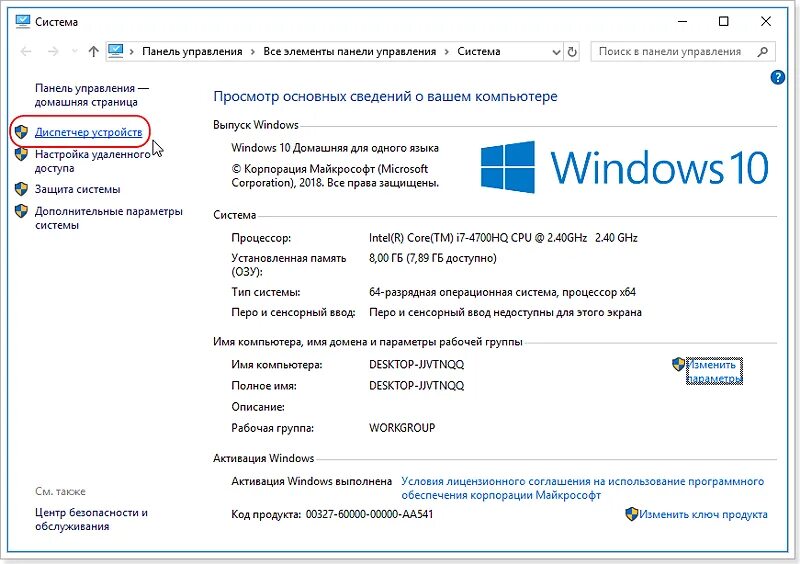
Task: Open the license terms link Условия лицензионного соглашения
Action: 582,488
